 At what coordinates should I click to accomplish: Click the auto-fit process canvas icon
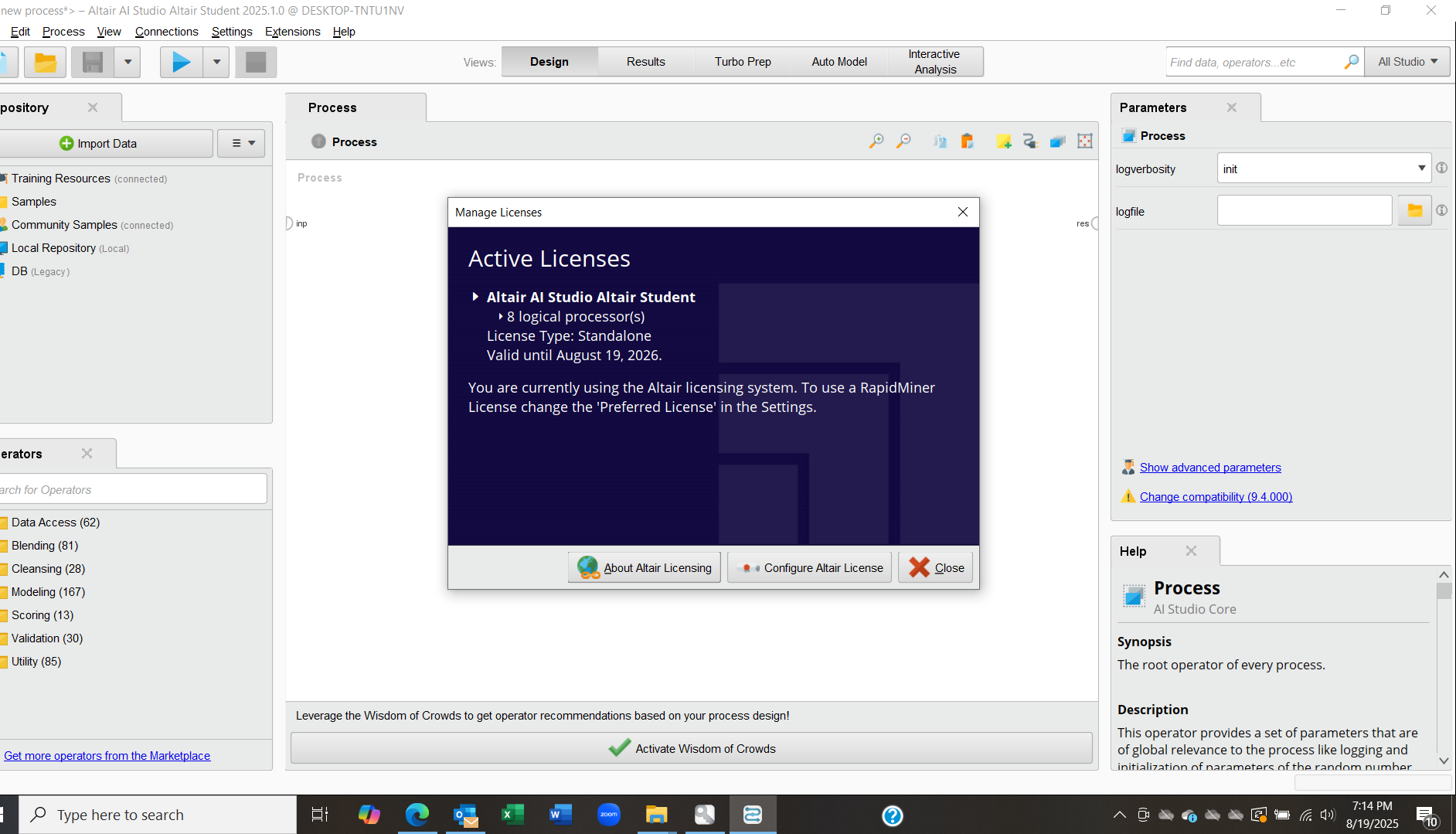(x=1085, y=141)
